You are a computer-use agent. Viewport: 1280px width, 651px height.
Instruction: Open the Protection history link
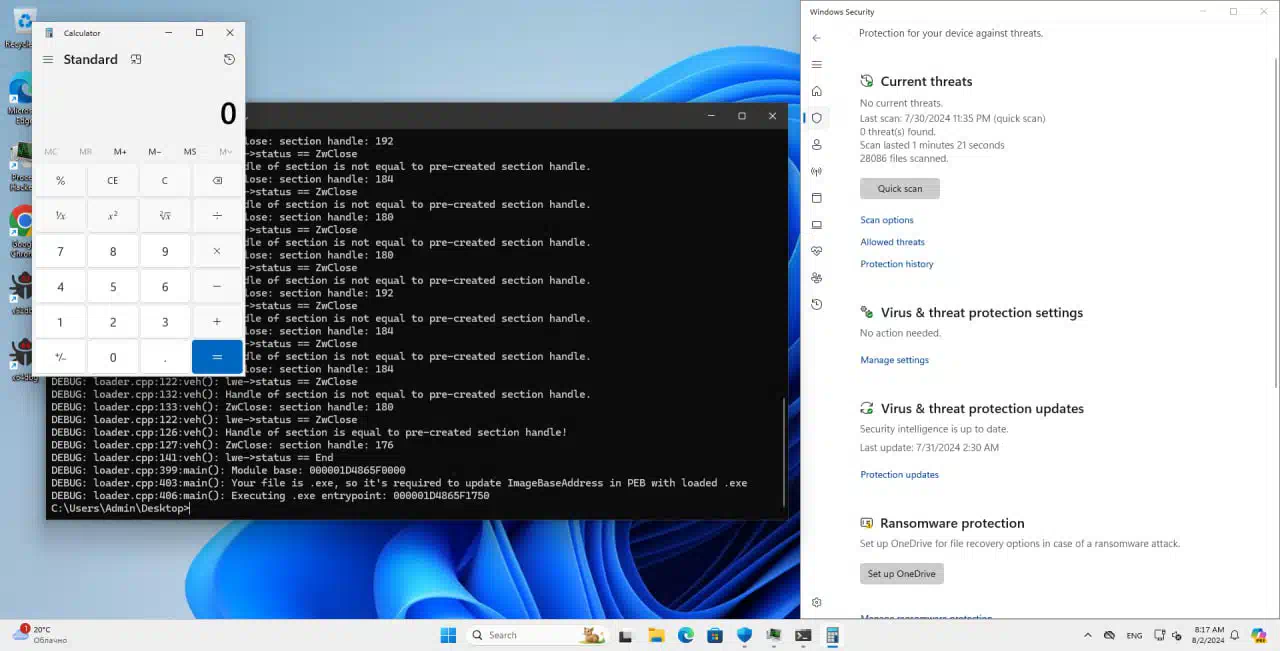pyautogui.click(x=896, y=264)
